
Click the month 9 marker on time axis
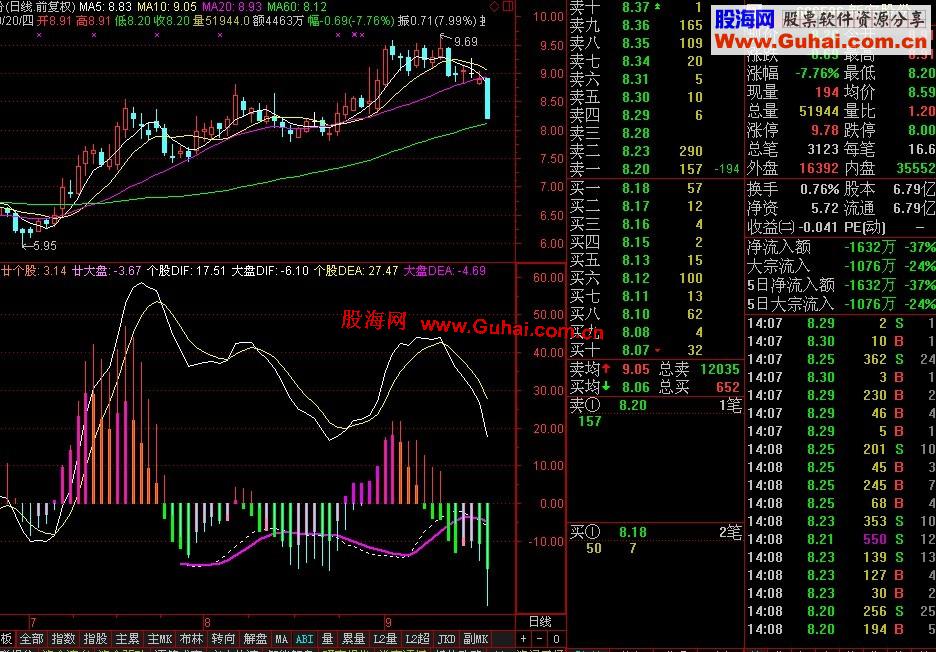coord(388,622)
